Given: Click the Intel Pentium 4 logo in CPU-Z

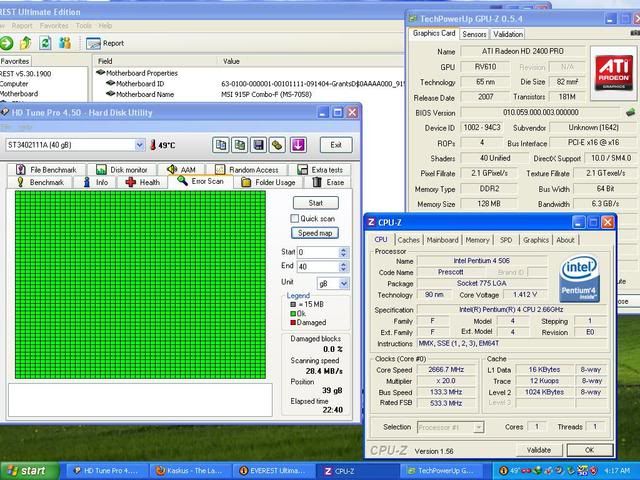Looking at the screenshot, I should click(x=579, y=279).
